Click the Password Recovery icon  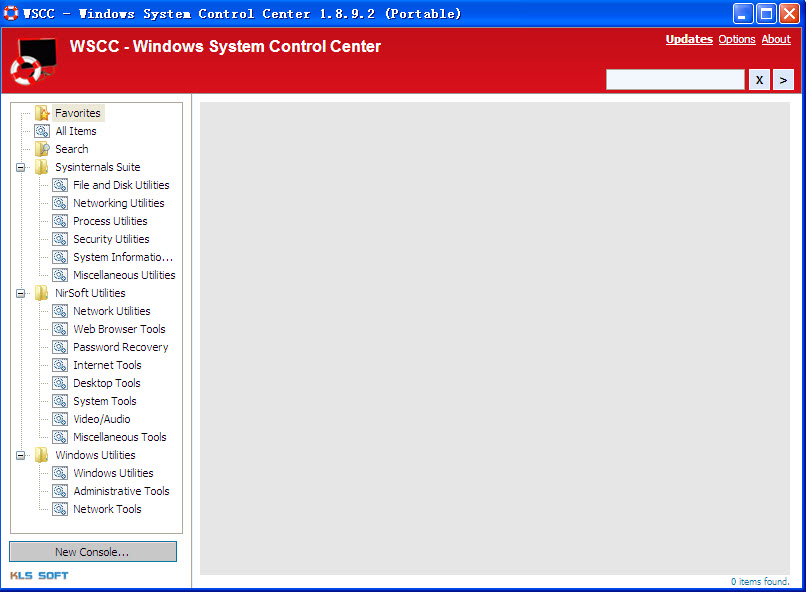click(x=60, y=347)
